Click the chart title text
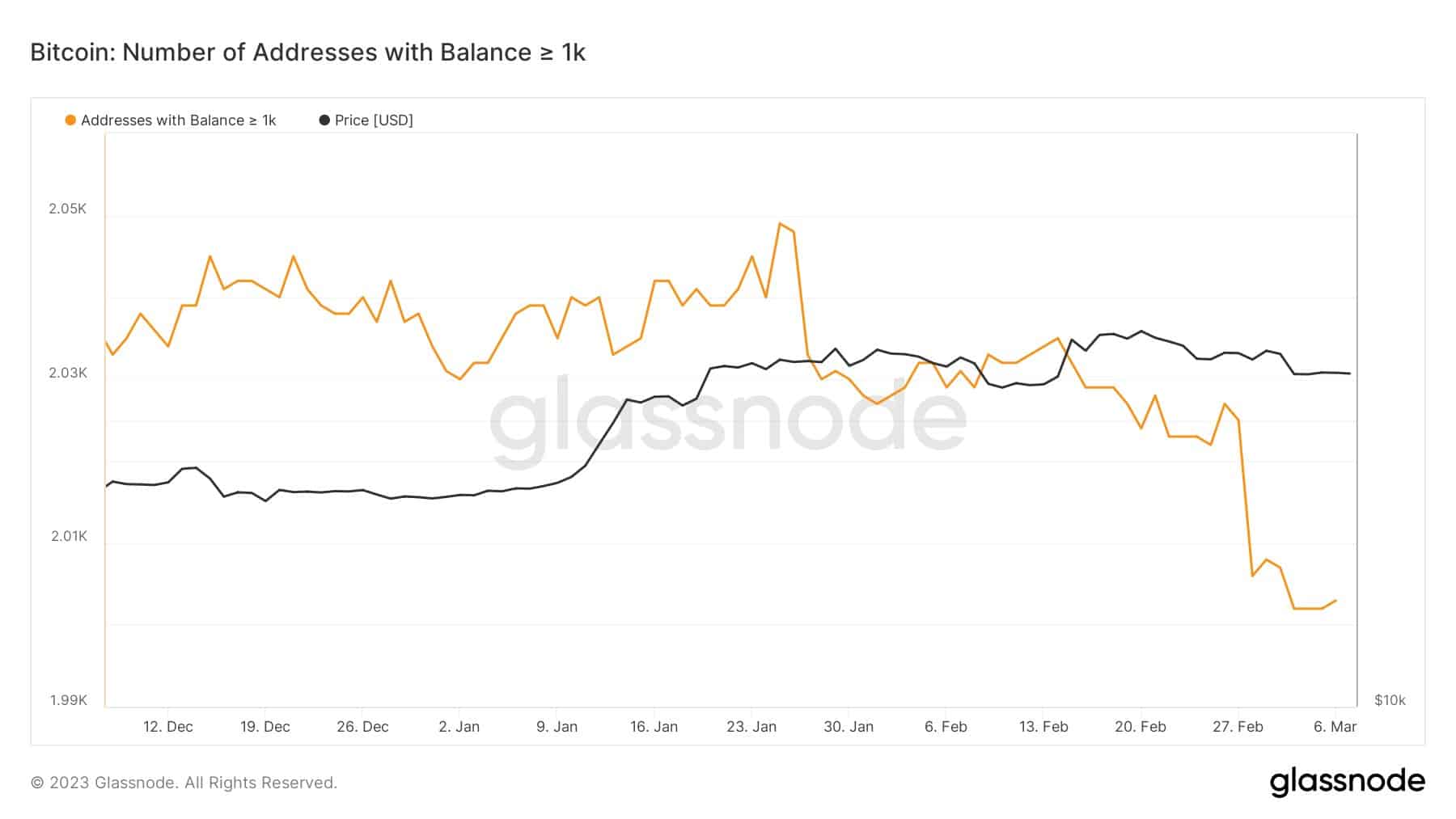1456x819 pixels. pyautogui.click(x=307, y=53)
